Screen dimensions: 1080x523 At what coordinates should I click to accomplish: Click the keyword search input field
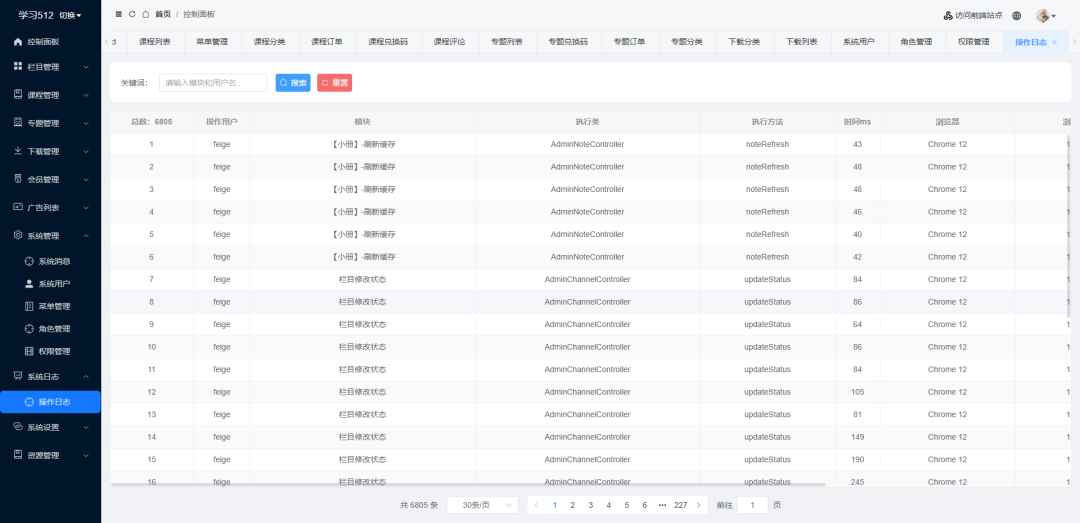click(213, 83)
